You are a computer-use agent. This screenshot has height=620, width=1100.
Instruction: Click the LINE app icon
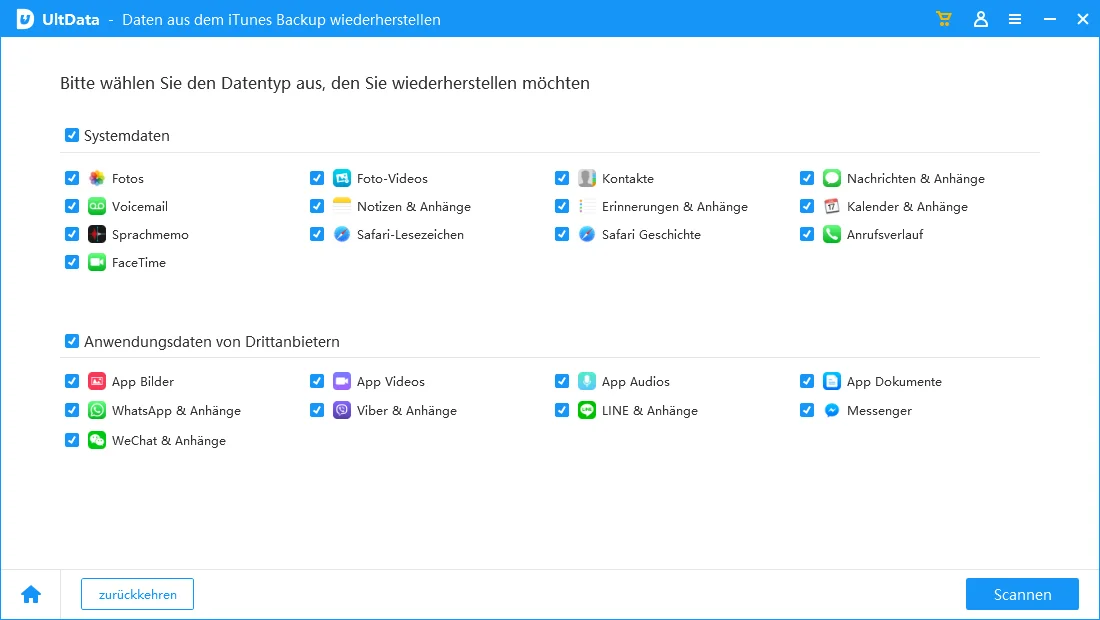587,410
